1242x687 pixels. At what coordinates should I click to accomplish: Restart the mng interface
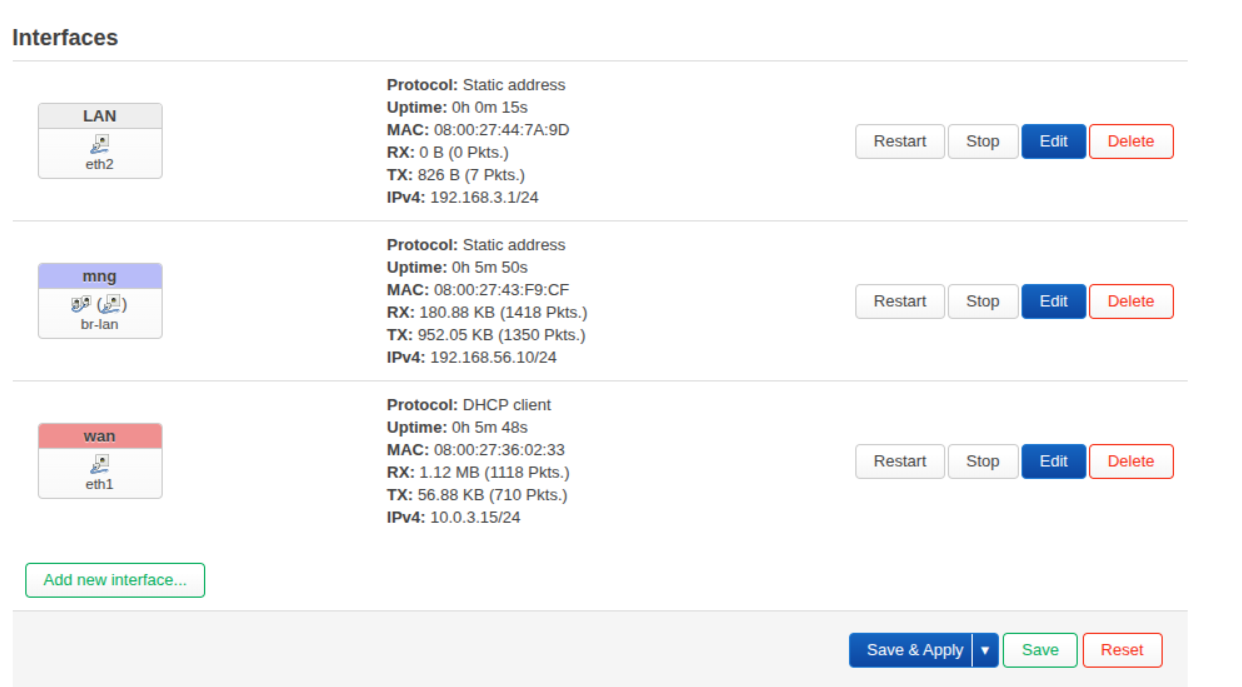(x=900, y=301)
